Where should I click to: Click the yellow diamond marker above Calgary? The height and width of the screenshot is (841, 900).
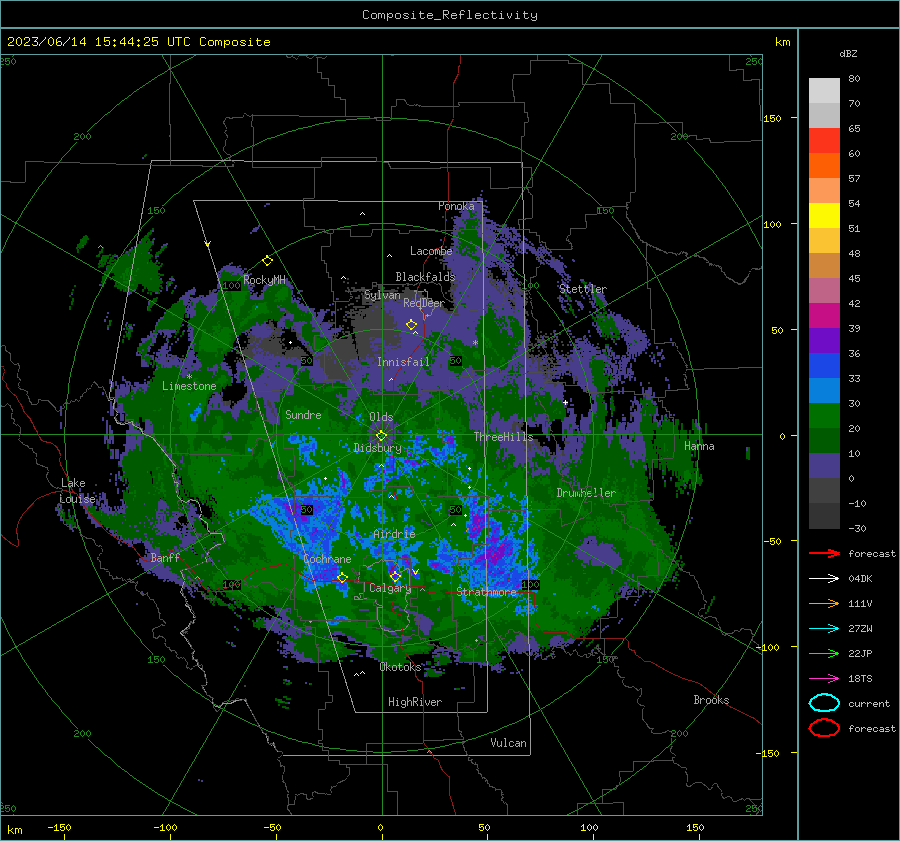395,575
